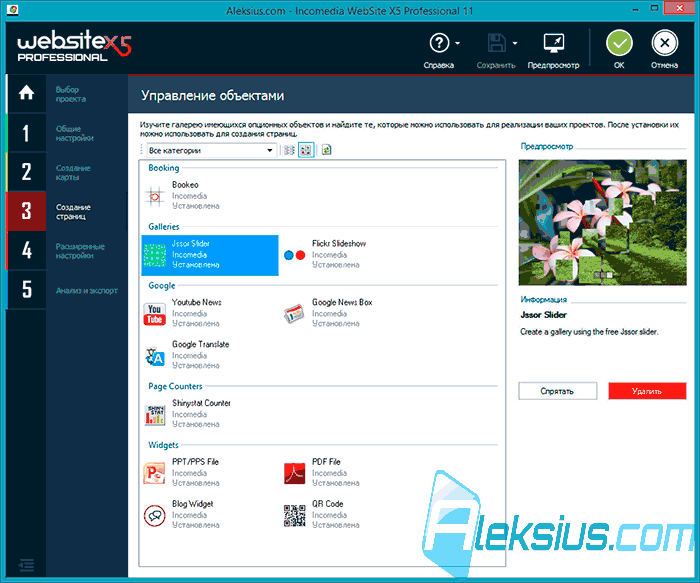Click the Jssor Slider preview image

(602, 222)
